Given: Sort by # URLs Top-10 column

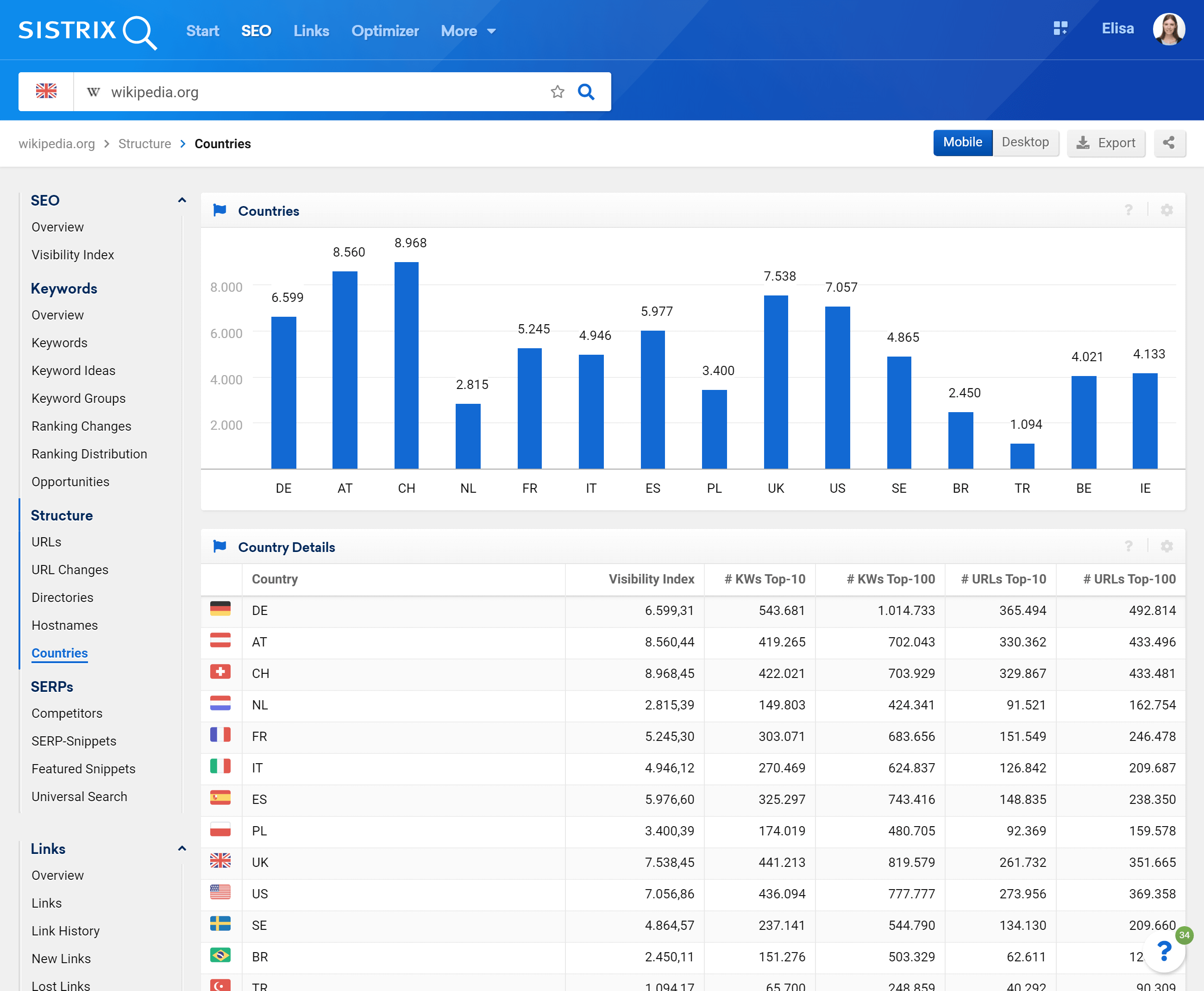Looking at the screenshot, I should [x=1003, y=579].
